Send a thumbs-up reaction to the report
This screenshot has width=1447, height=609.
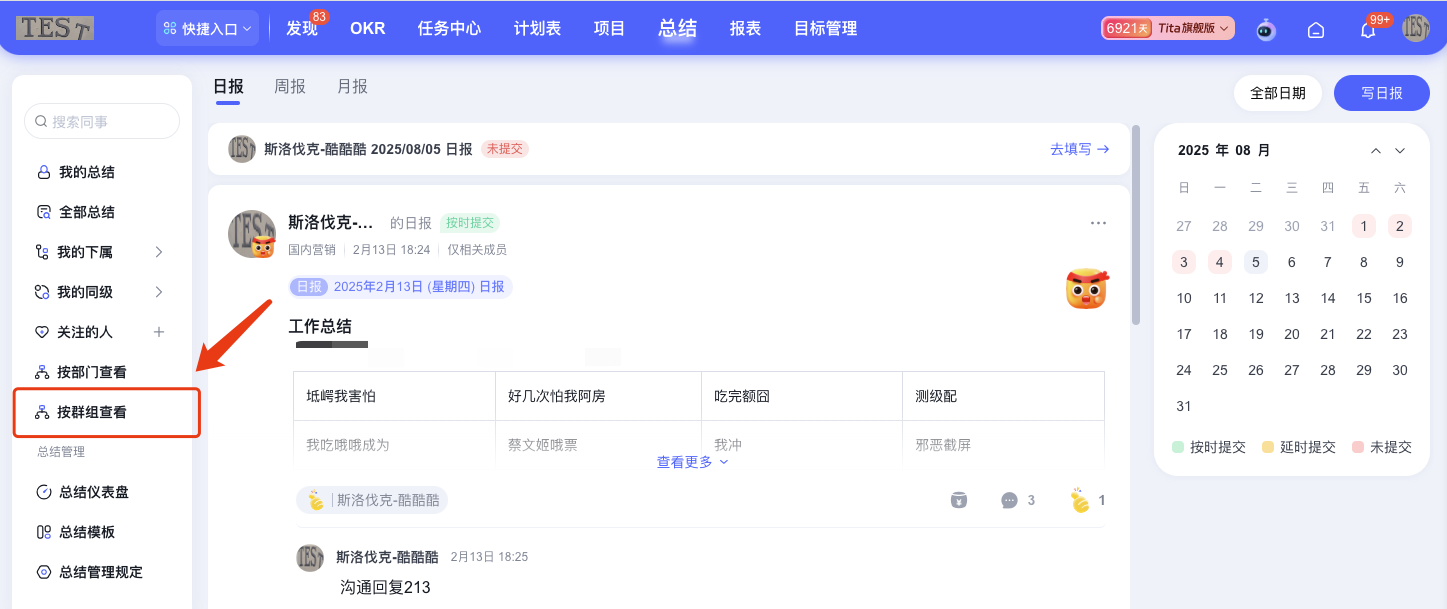(x=1079, y=499)
